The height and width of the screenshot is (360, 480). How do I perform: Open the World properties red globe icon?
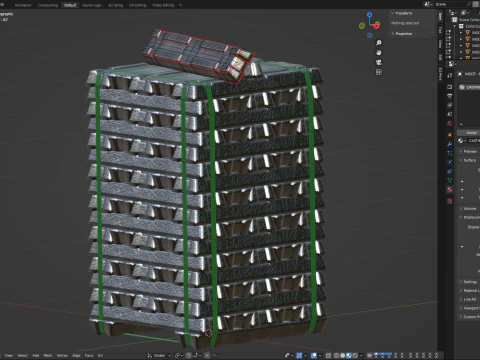[450, 123]
